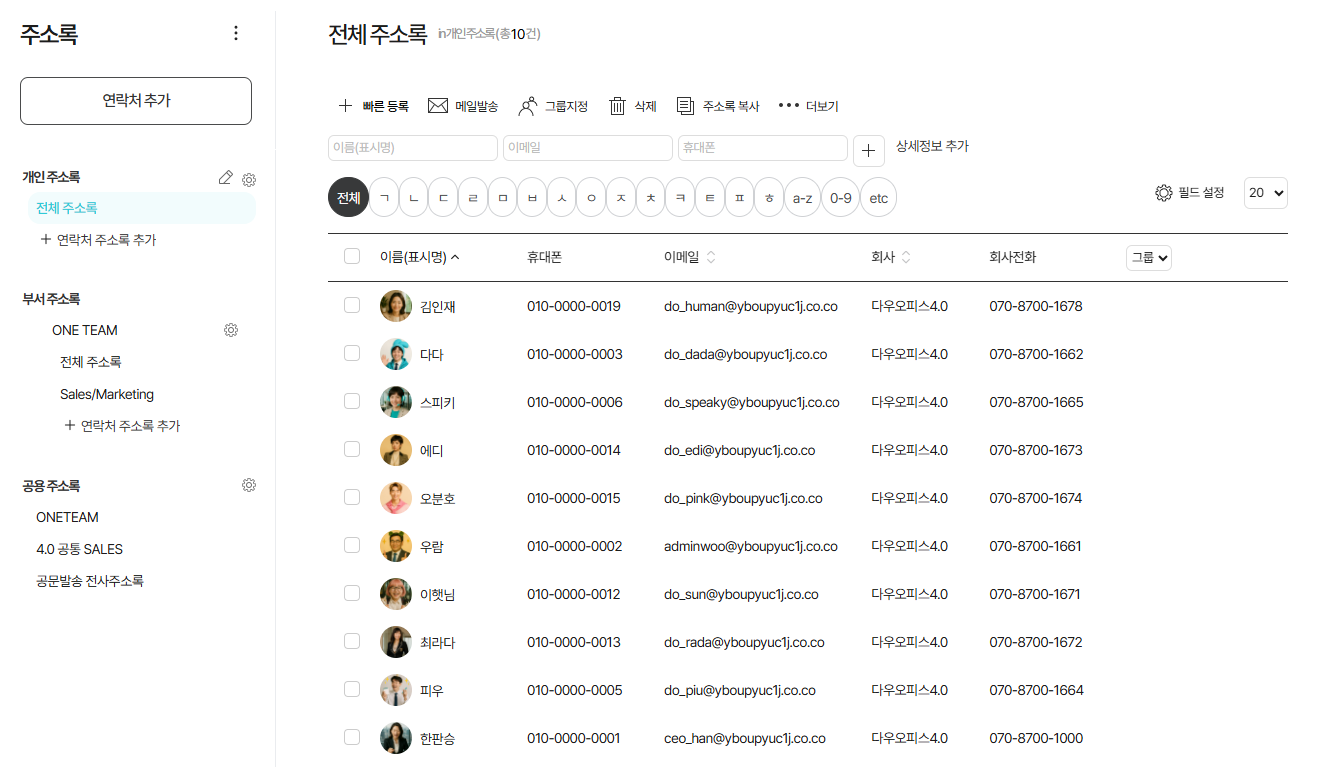Viewport: 1321px width, 767px height.
Task: Open the 그룹 dropdown in table header
Action: (1148, 257)
